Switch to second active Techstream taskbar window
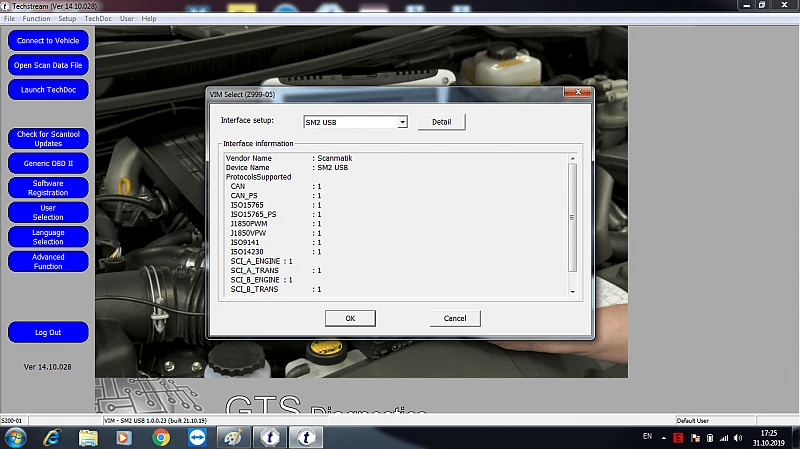Image resolution: width=800 pixels, height=449 pixels. pyautogui.click(x=306, y=438)
